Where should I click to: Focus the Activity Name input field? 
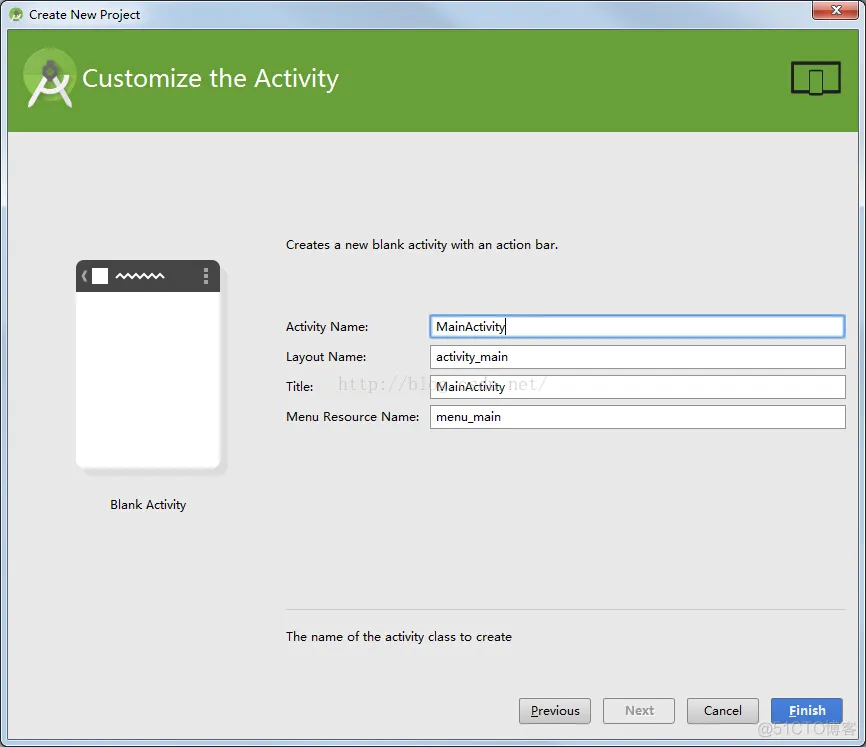pyautogui.click(x=637, y=326)
